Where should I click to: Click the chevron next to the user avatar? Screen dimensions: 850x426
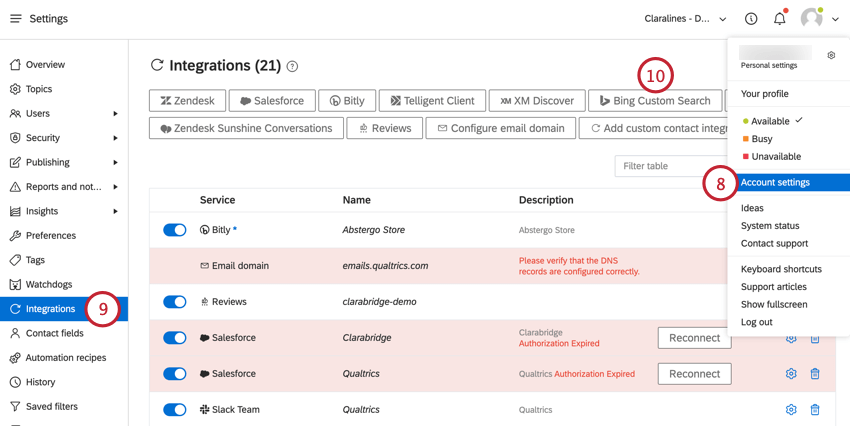(x=835, y=20)
